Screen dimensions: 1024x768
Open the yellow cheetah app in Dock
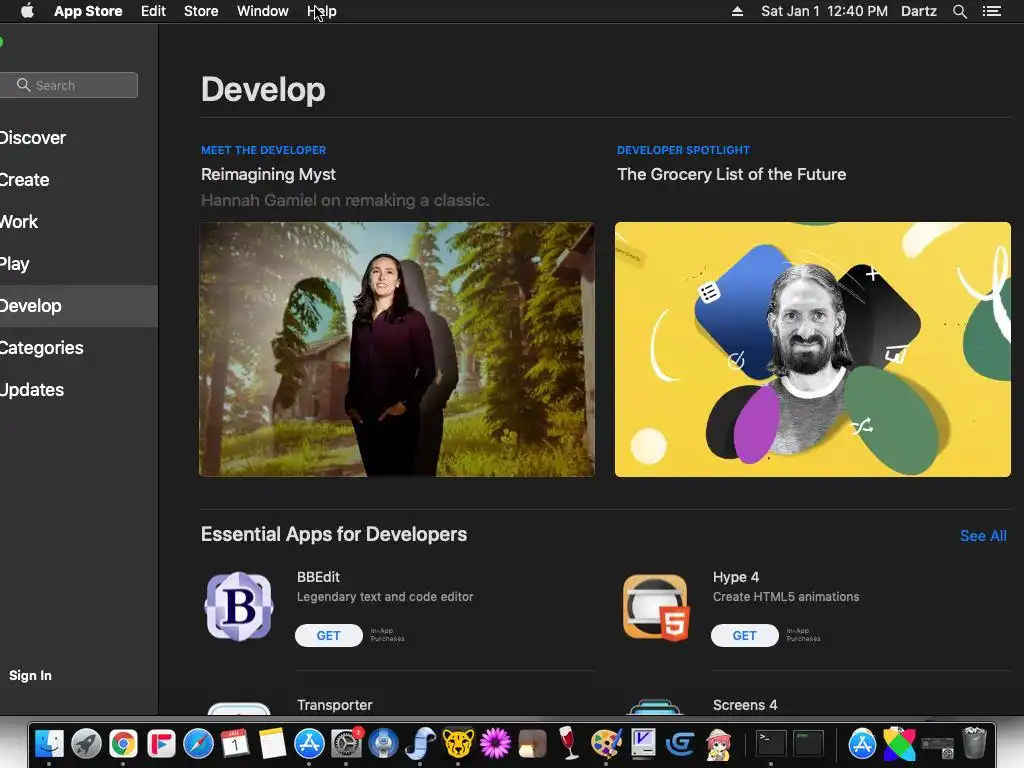click(458, 743)
